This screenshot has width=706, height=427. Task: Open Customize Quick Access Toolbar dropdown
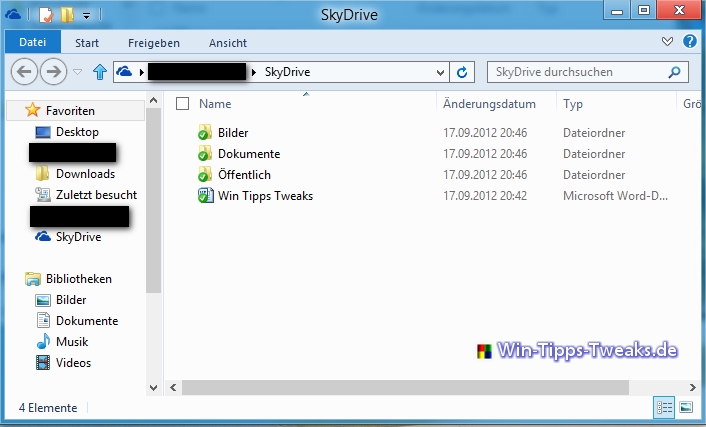click(86, 16)
